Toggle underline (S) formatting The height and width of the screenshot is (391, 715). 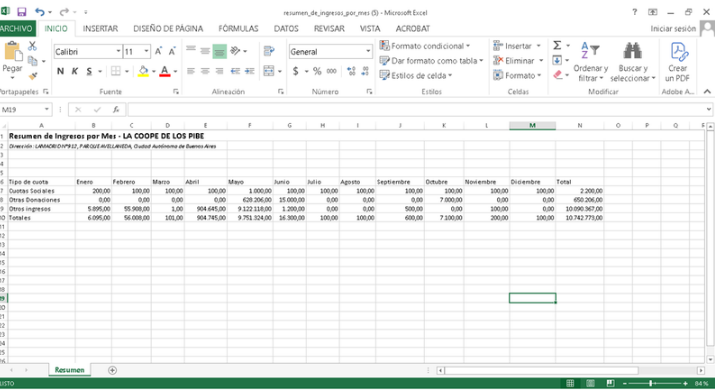pos(89,71)
